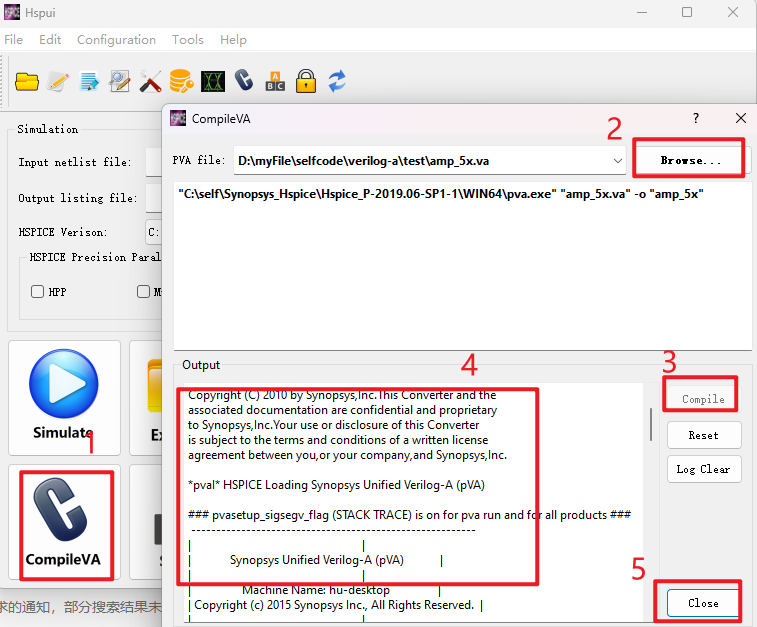The image size is (757, 627).
Task: Close the CompileVA dialog with X
Action: pyautogui.click(x=741, y=118)
